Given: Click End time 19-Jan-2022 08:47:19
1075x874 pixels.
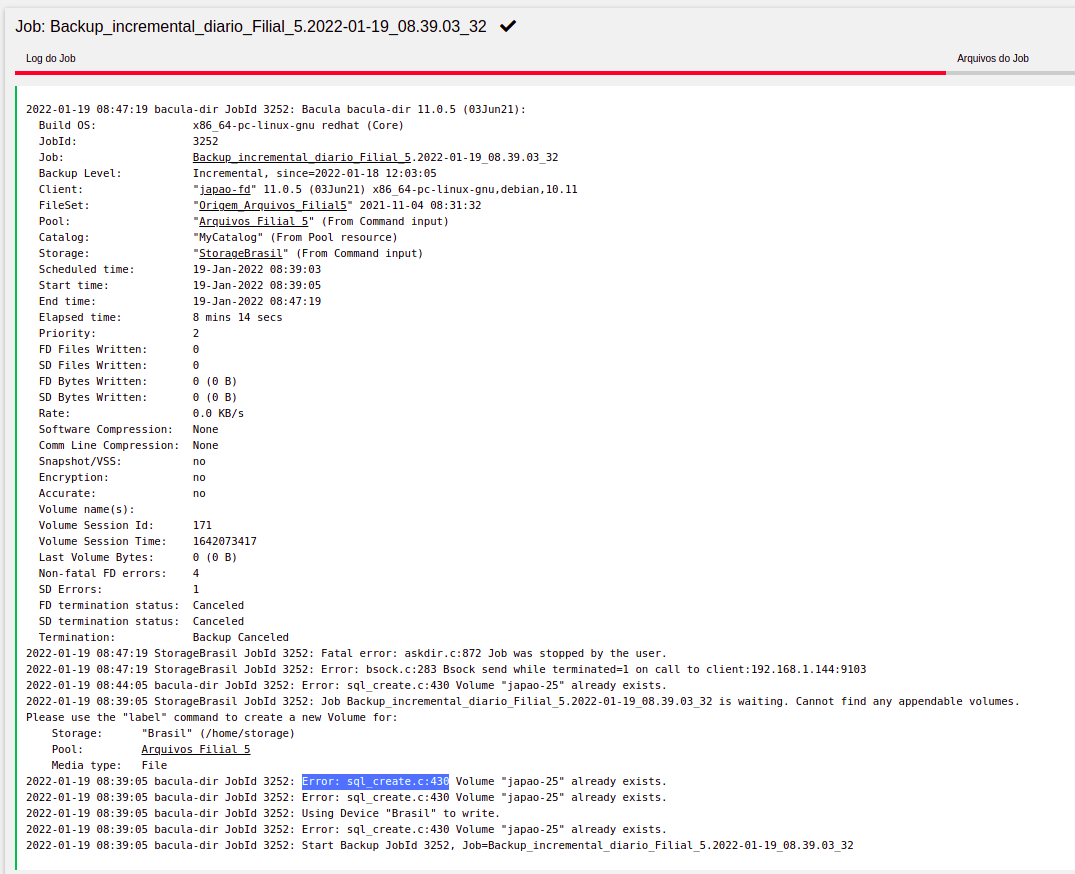Looking at the screenshot, I should [257, 302].
